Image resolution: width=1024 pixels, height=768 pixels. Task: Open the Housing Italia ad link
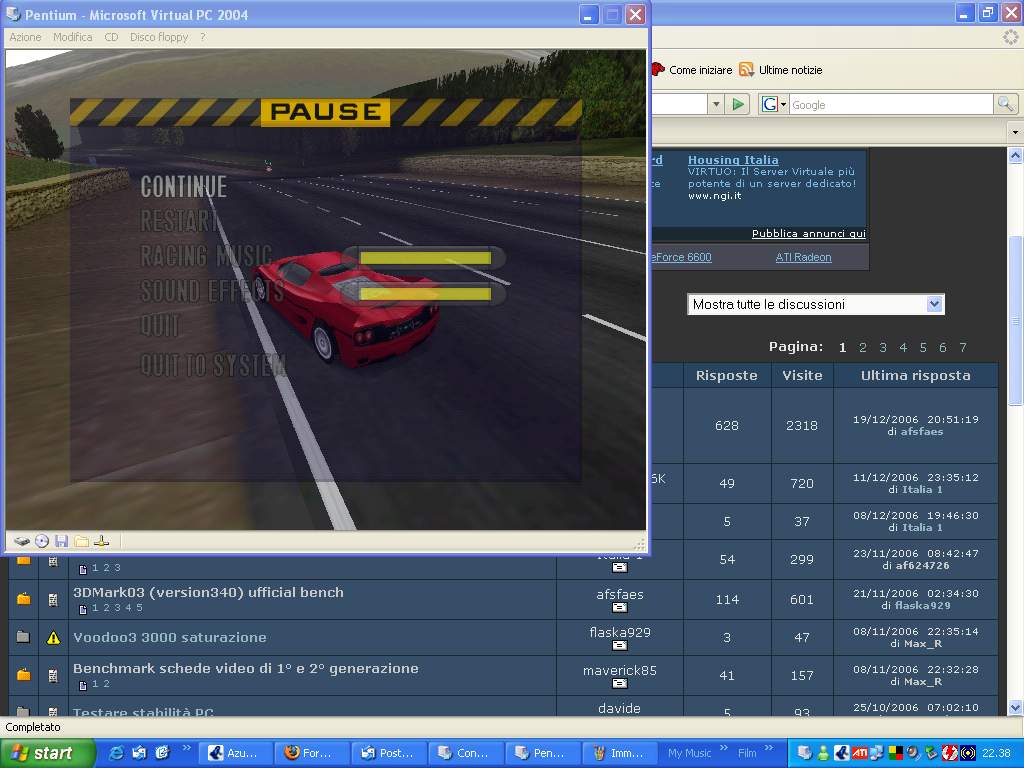click(733, 160)
